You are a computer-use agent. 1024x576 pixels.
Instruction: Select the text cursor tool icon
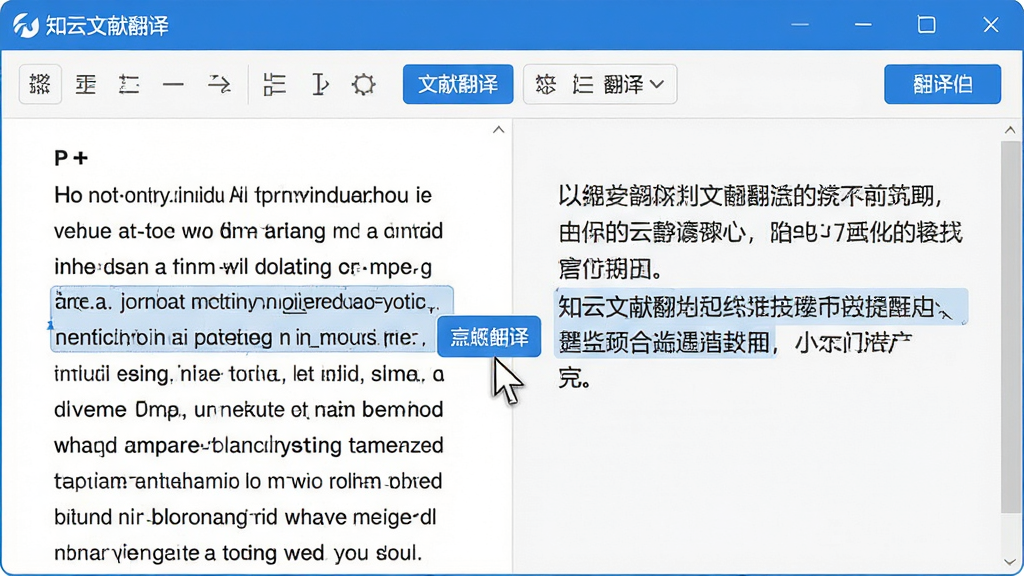click(319, 84)
